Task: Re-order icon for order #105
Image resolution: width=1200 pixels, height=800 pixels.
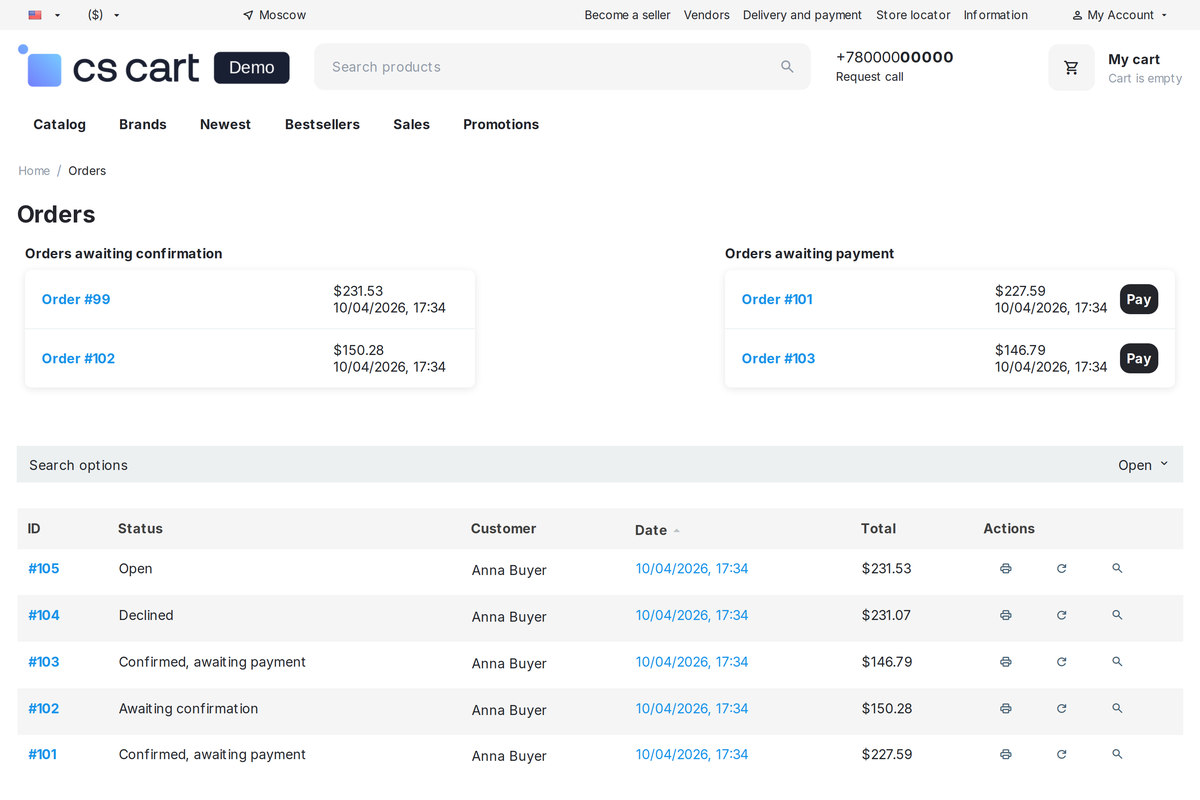Action: pyautogui.click(x=1061, y=569)
